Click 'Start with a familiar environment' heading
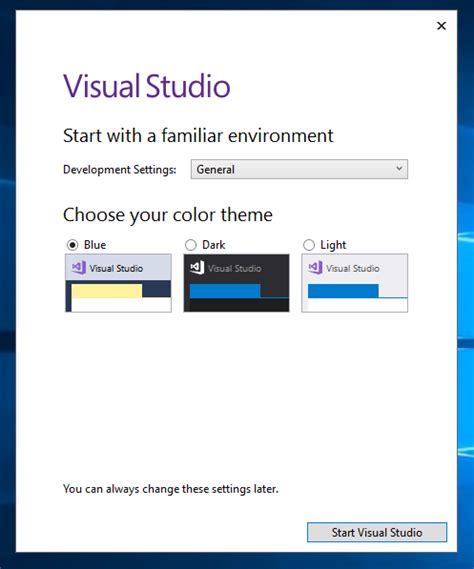The image size is (474, 569). coord(198,136)
